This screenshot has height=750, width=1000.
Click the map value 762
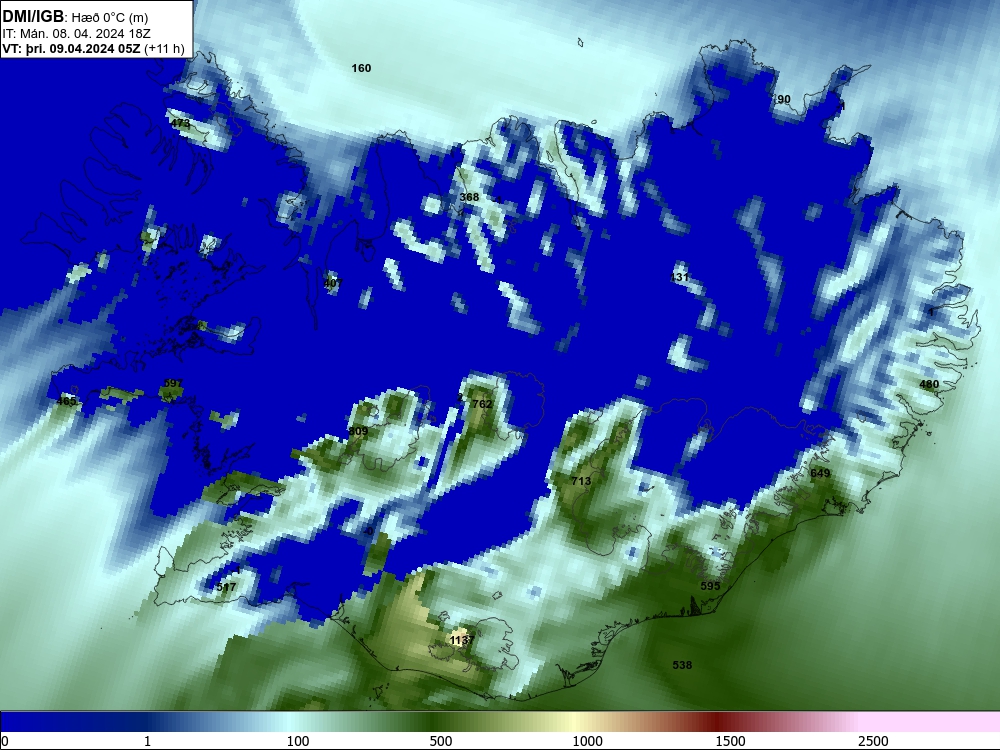482,404
